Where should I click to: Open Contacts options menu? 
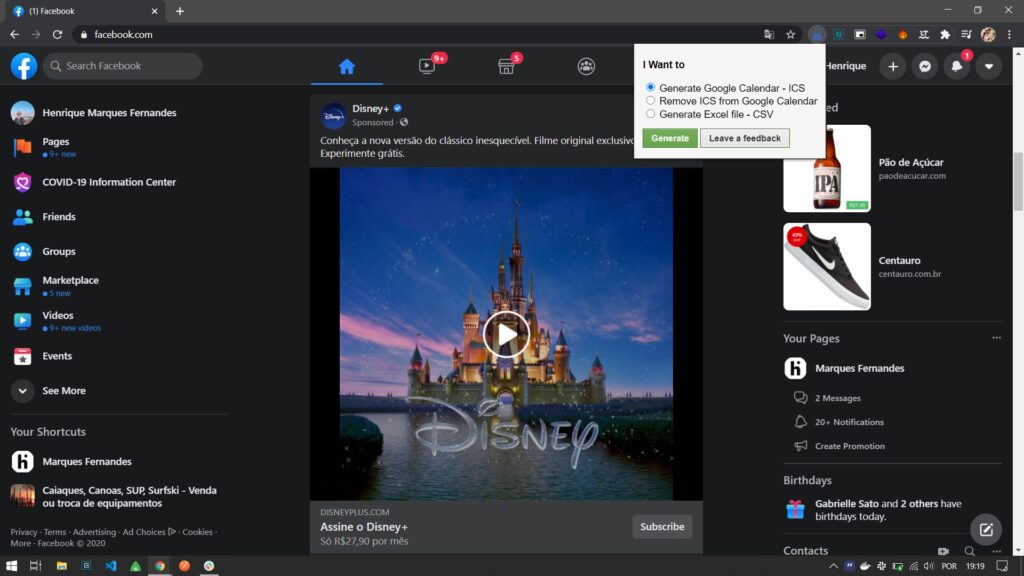[996, 551]
